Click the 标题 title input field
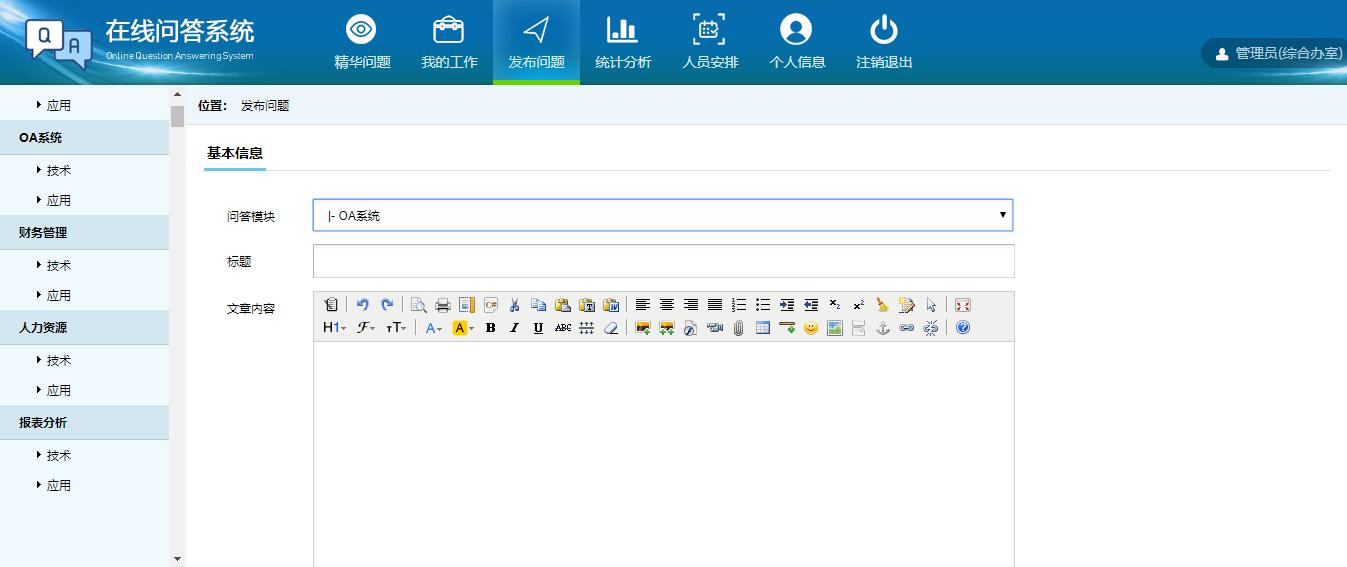Viewport: 1347px width, 567px height. [663, 261]
